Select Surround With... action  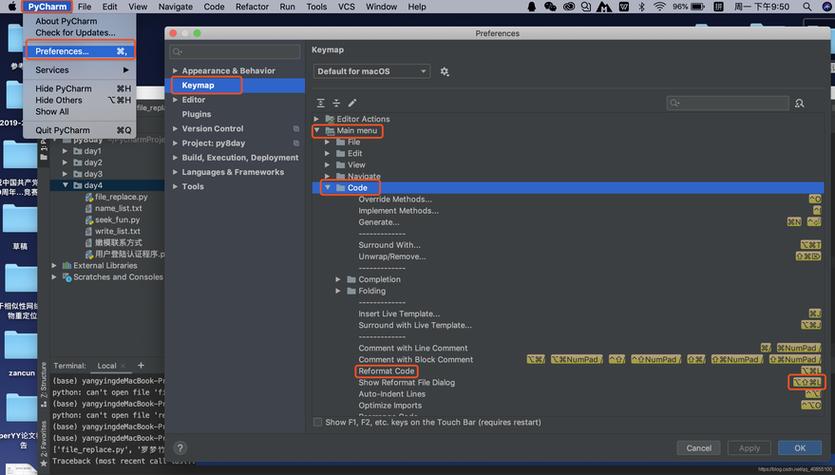pyautogui.click(x=389, y=245)
